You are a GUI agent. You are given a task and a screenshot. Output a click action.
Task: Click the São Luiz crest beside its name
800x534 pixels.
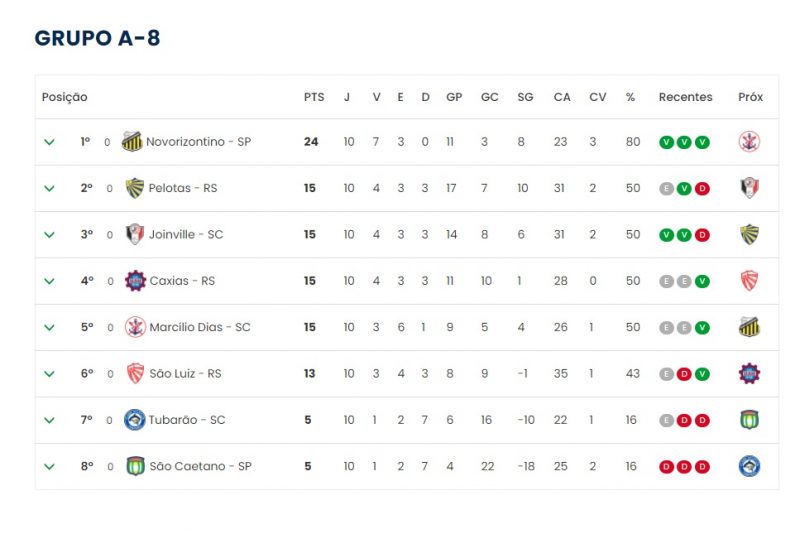134,373
